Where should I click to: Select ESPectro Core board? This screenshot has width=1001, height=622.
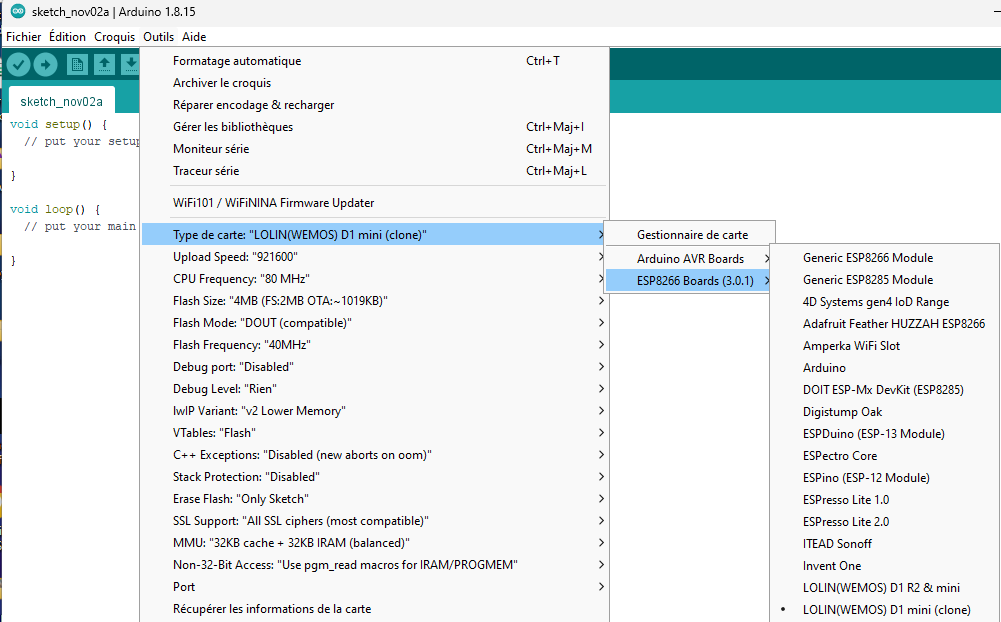pos(884,456)
